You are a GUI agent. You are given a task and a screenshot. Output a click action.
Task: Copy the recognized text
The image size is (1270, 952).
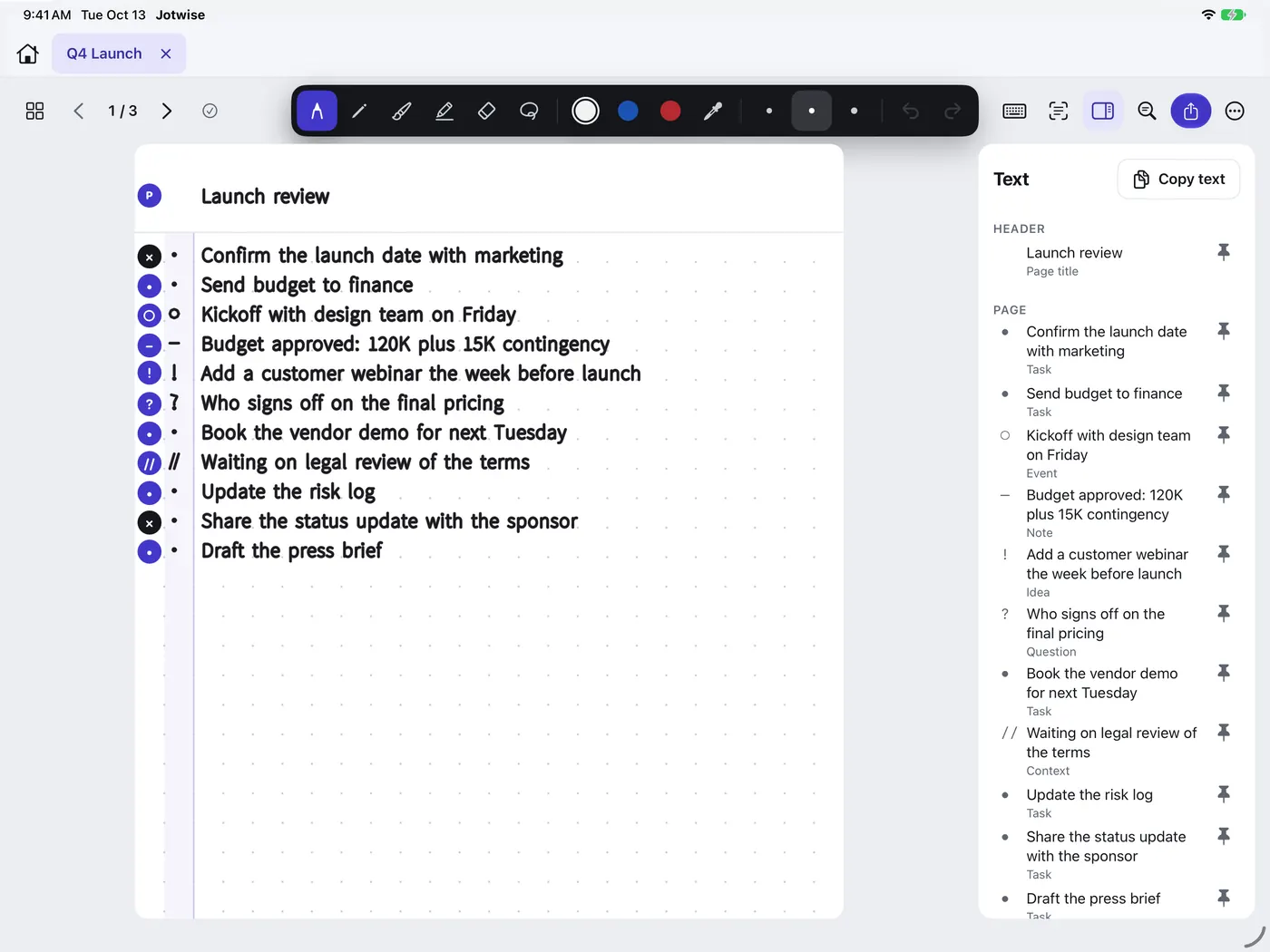pyautogui.click(x=1179, y=180)
